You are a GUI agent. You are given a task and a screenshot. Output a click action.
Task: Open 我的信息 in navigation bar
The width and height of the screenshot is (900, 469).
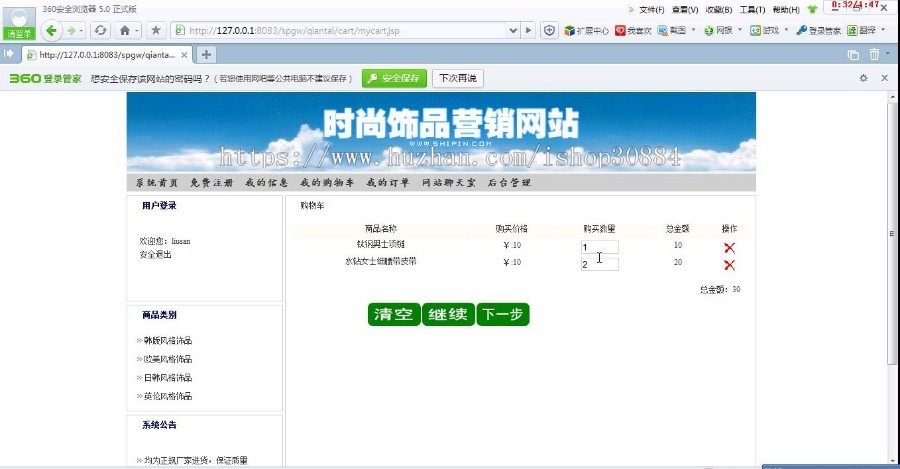266,183
